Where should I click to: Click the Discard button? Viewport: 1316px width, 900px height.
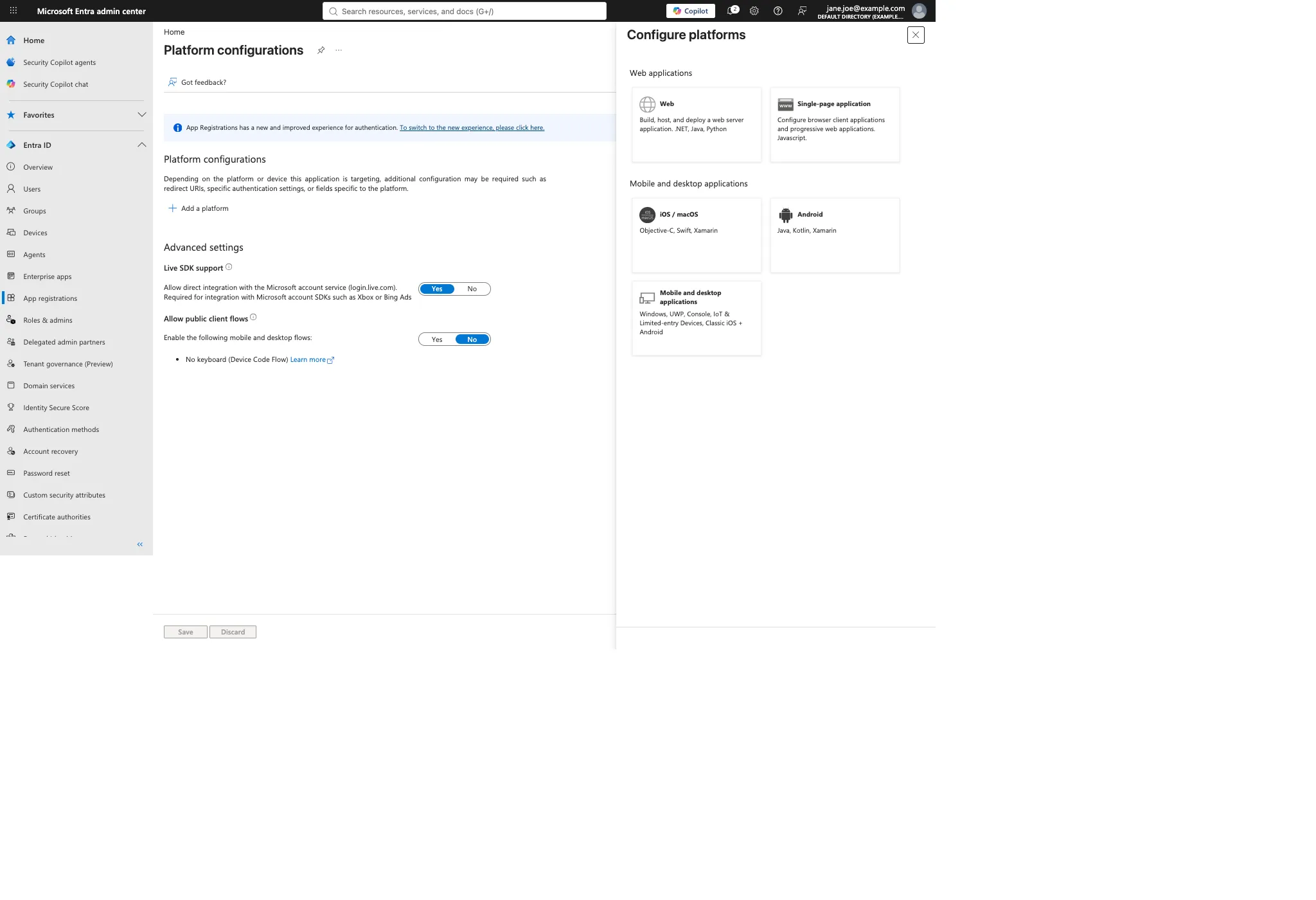(233, 632)
